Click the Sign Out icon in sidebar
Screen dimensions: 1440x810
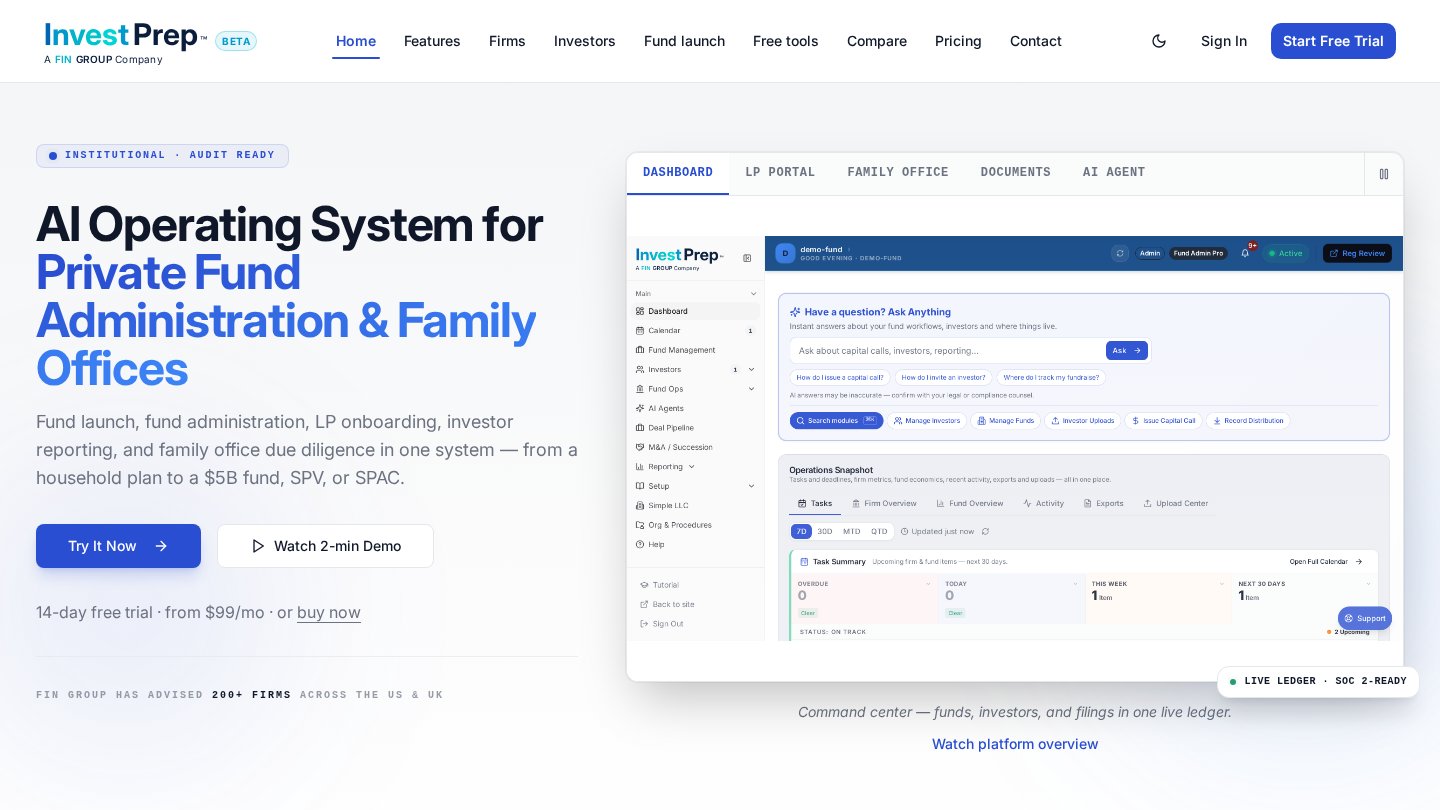[x=644, y=624]
